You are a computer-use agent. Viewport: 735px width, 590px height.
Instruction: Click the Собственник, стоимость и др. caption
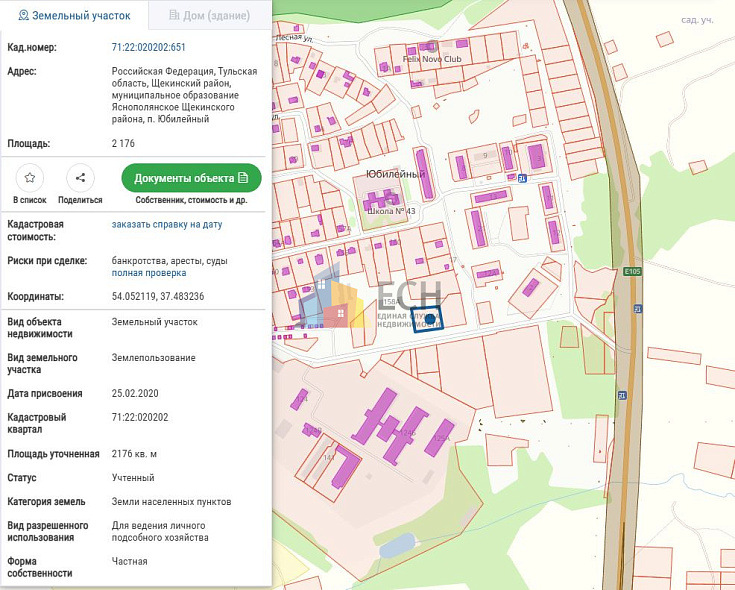[x=191, y=200]
